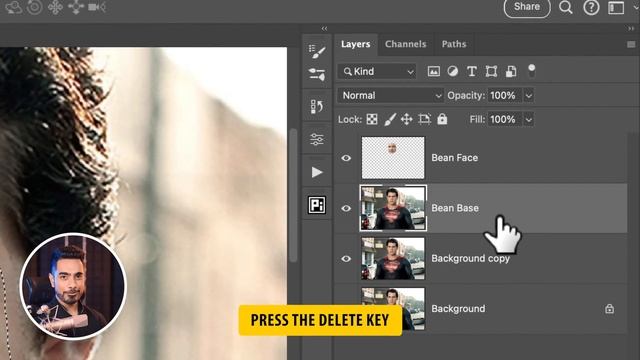Filter layers by adjustment layers icon
The image size is (640, 360).
pyautogui.click(x=452, y=71)
